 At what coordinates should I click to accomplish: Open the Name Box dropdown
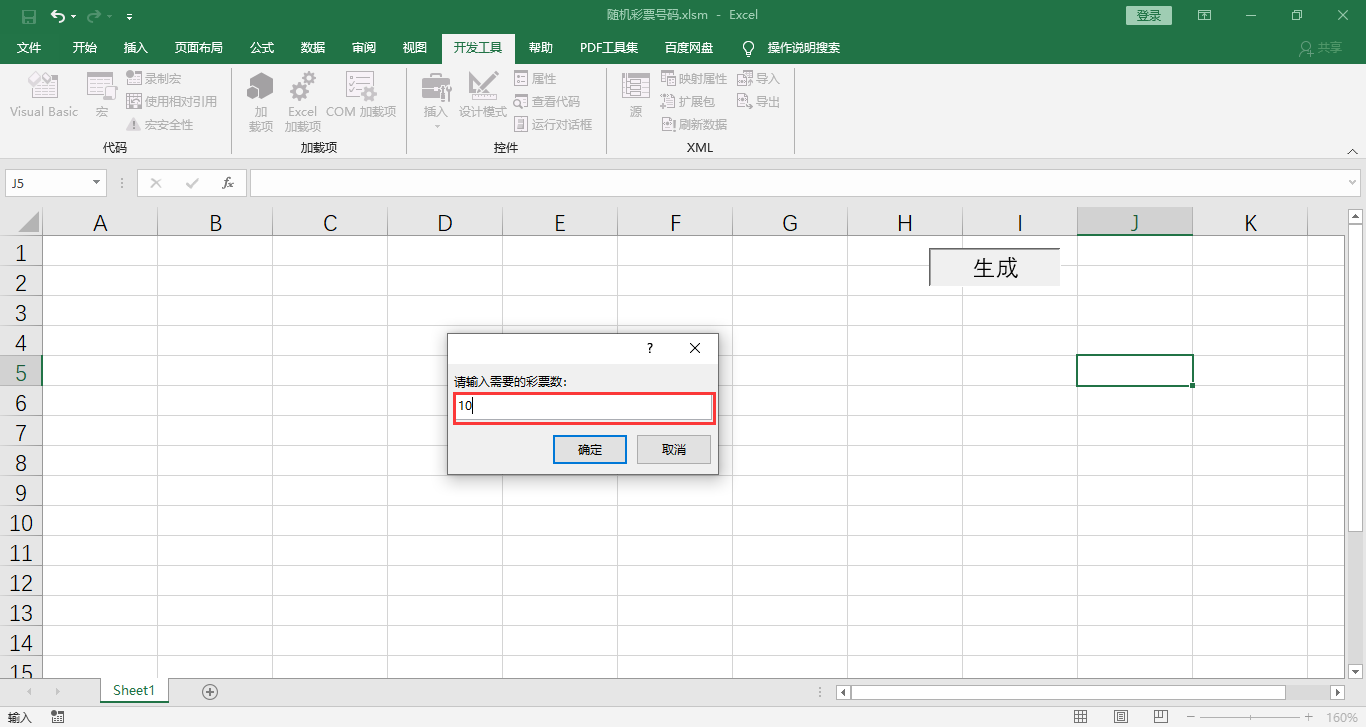tap(96, 183)
